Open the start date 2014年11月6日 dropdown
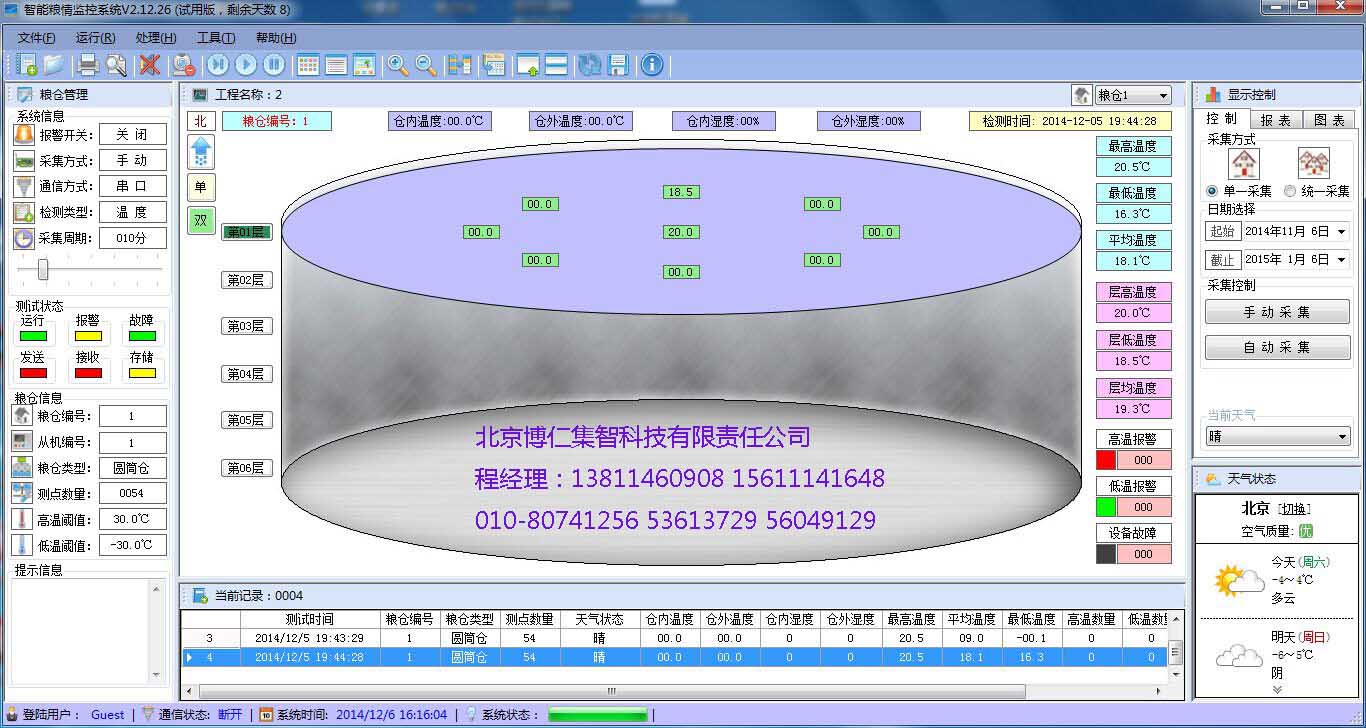 1341,231
